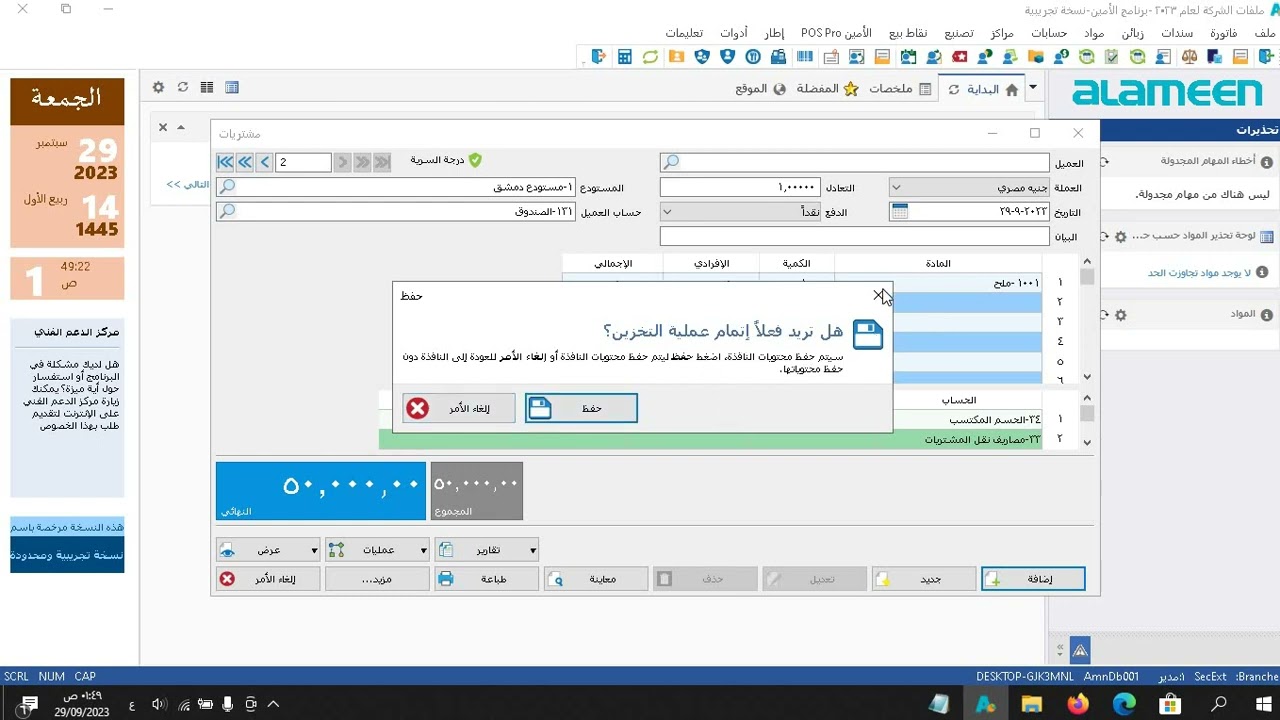The width and height of the screenshot is (1280, 720).
Task: Open the calculator from the main toolbar
Action: coord(625,57)
